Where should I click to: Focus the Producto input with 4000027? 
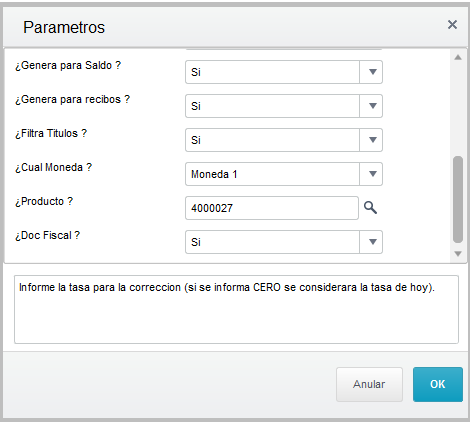pos(272,208)
